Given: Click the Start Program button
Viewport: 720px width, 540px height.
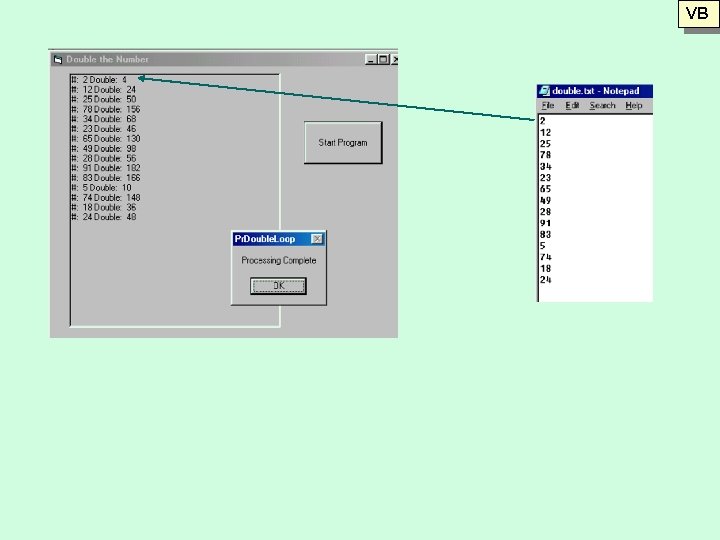Looking at the screenshot, I should 343,142.
